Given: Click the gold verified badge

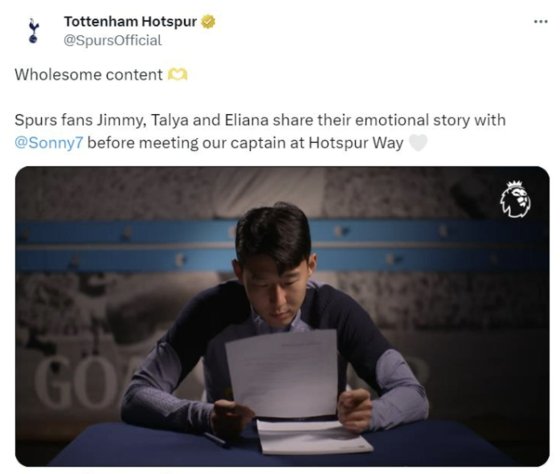Looking at the screenshot, I should click(209, 22).
